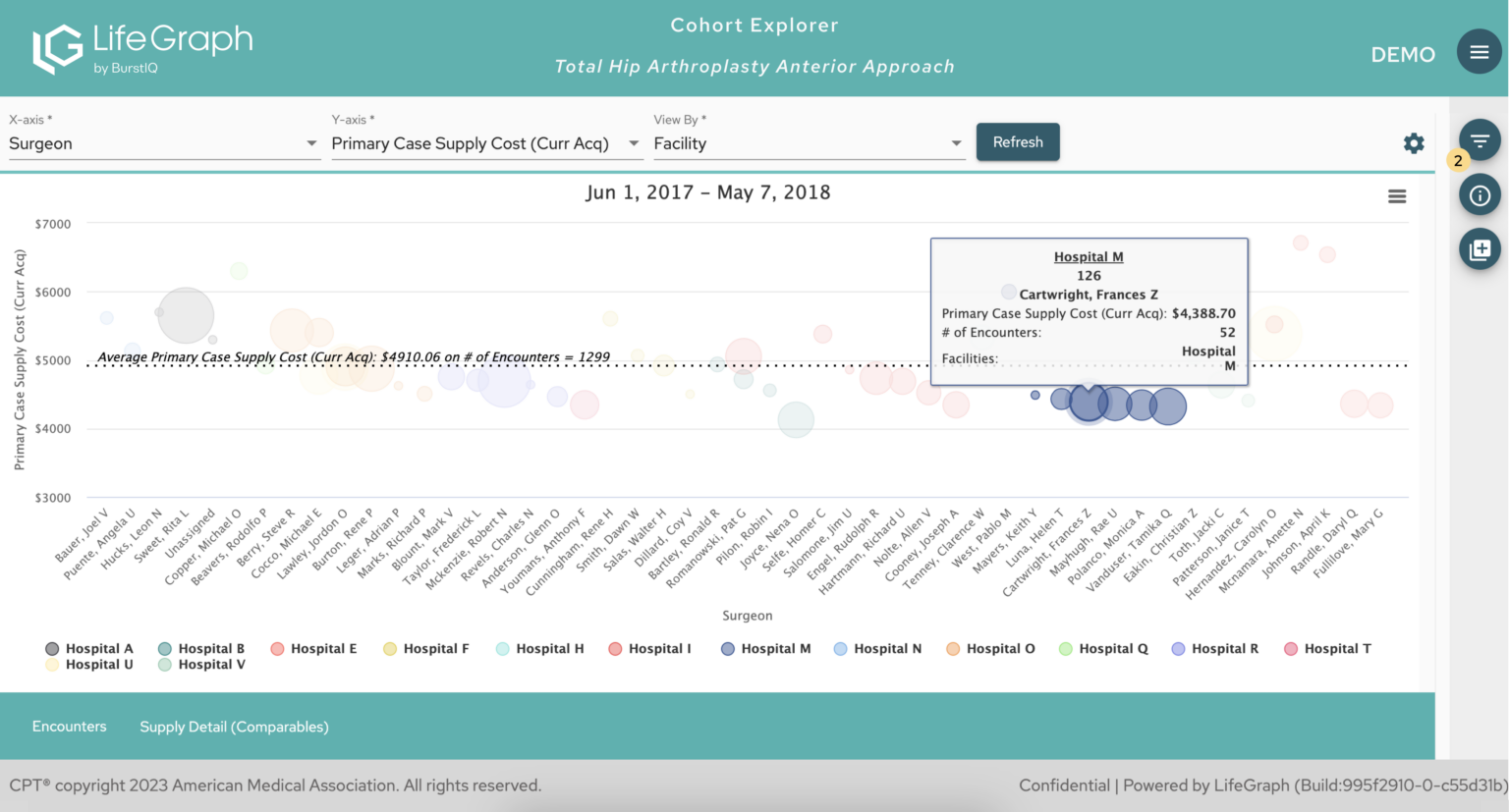
Task: Click the DEMO label in the header
Action: (1403, 55)
